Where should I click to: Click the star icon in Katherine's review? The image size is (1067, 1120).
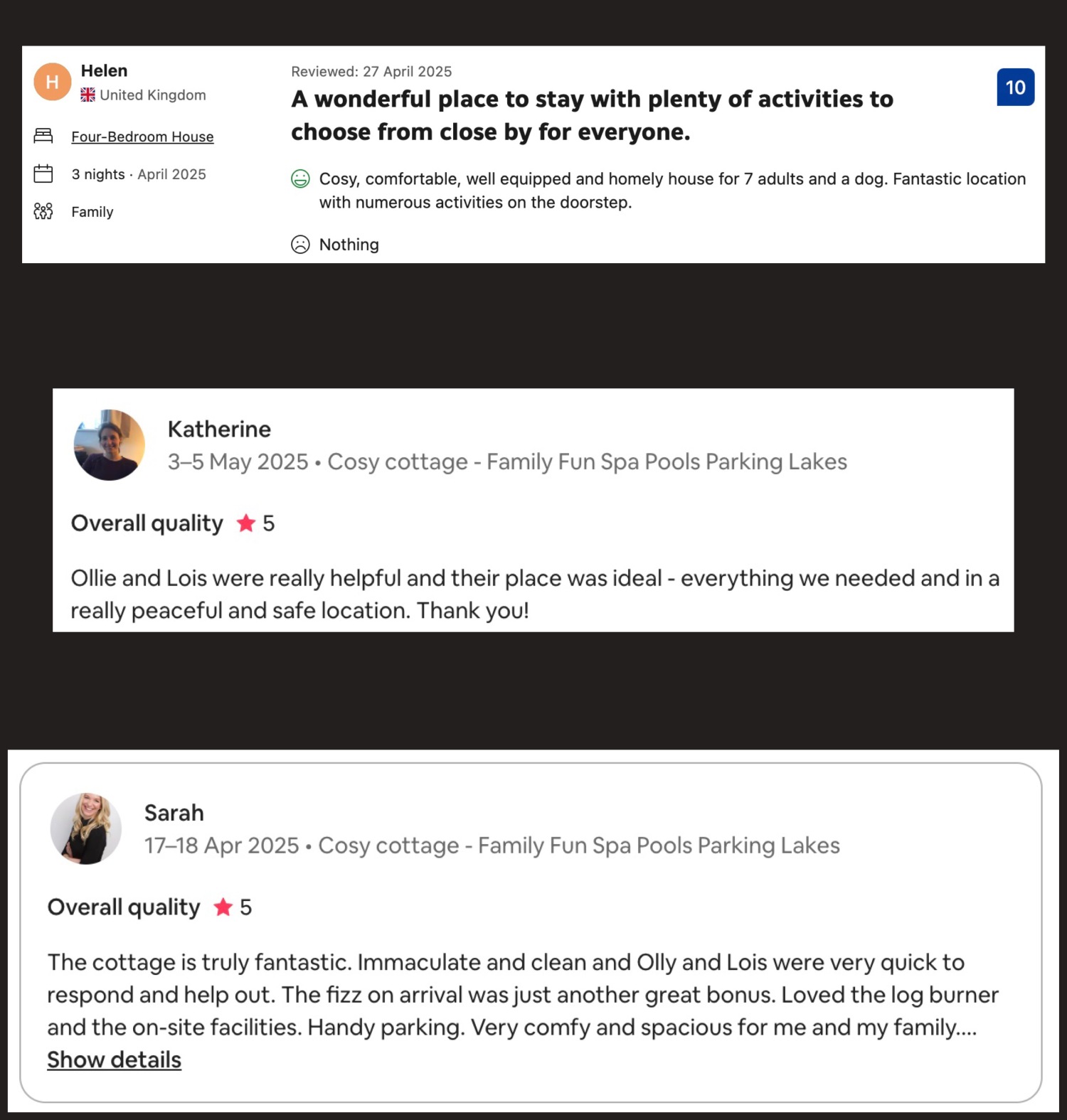tap(246, 523)
